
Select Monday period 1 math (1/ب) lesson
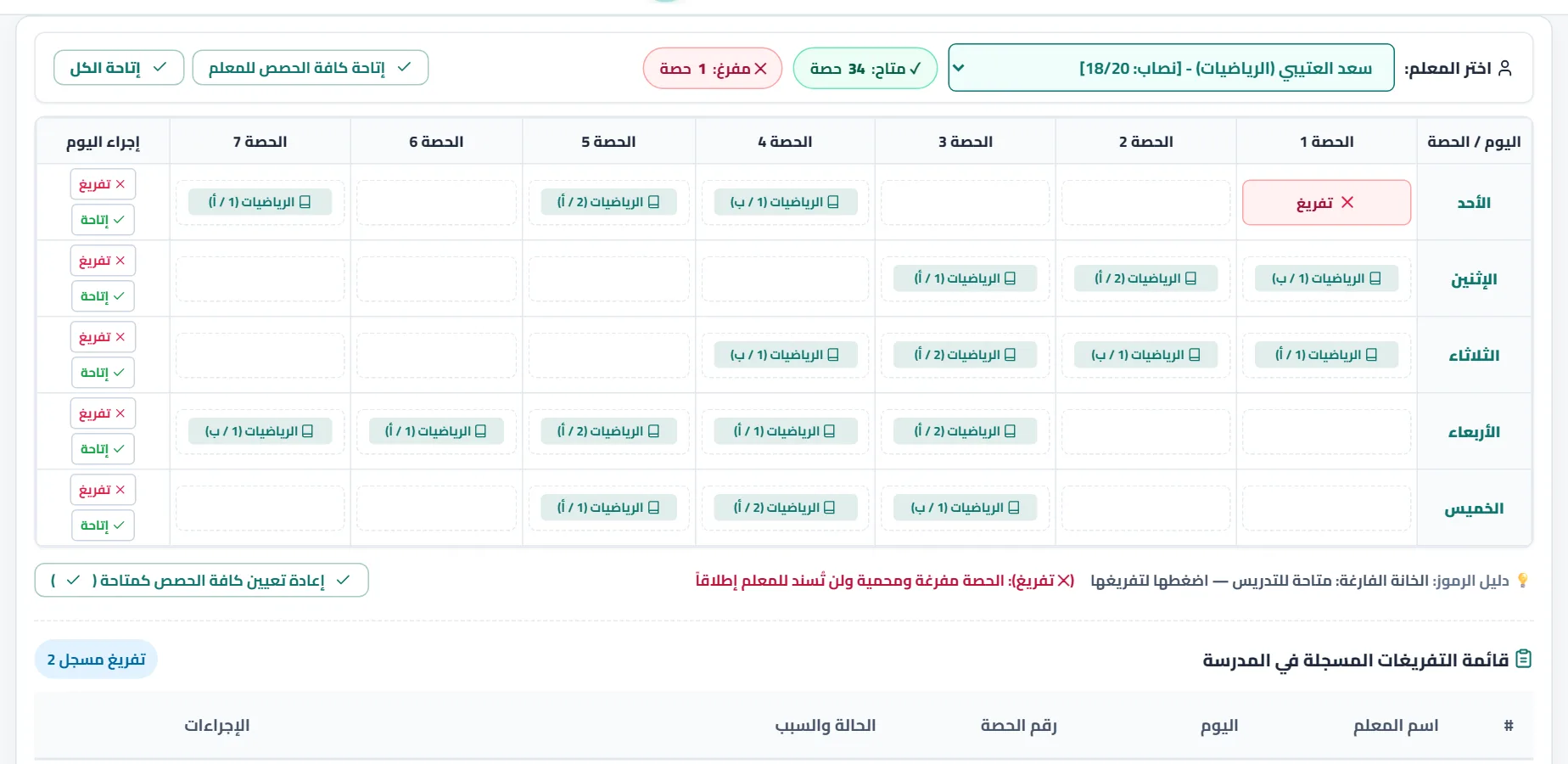pyautogui.click(x=1326, y=278)
